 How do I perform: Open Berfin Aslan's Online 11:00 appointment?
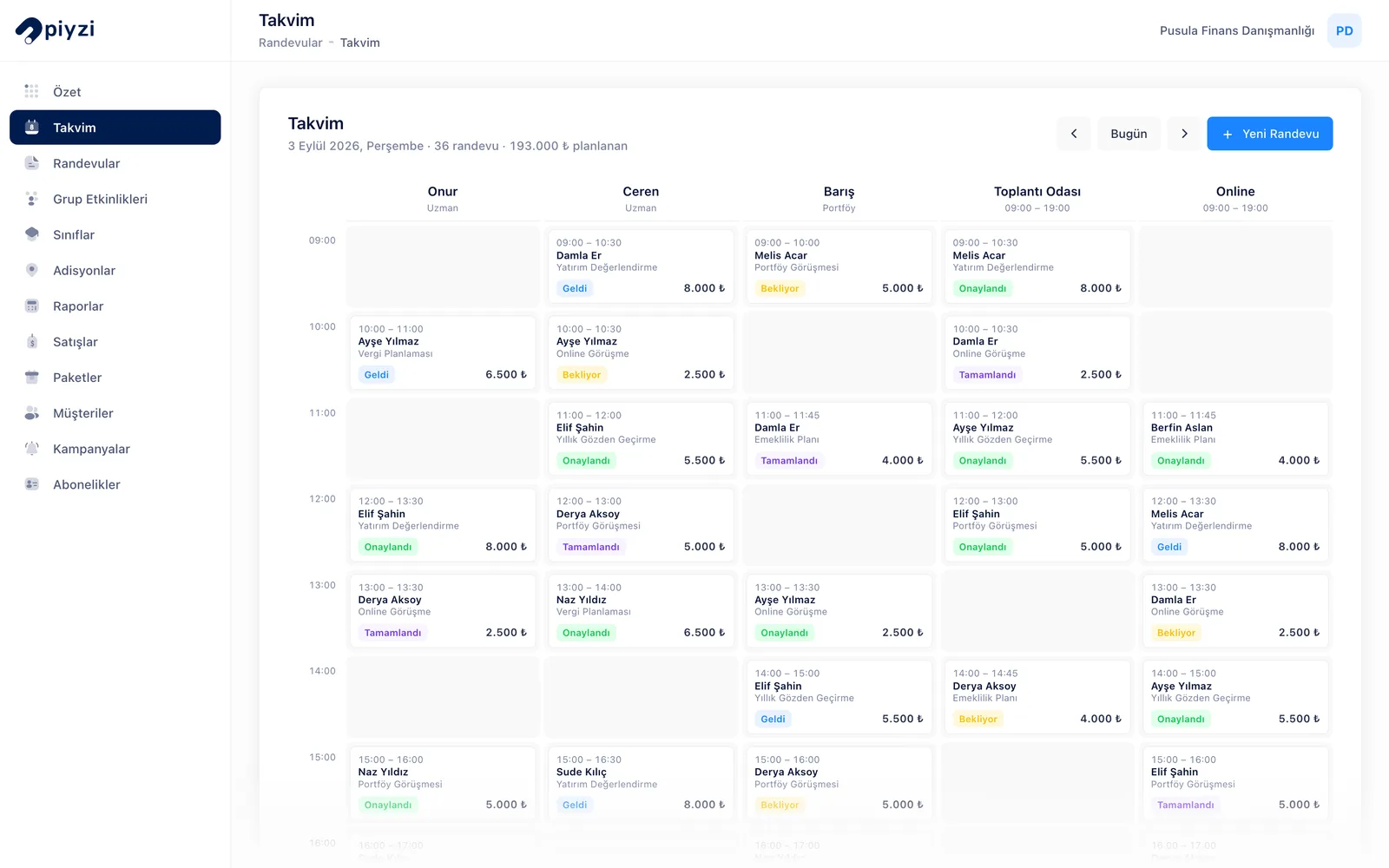point(1235,438)
